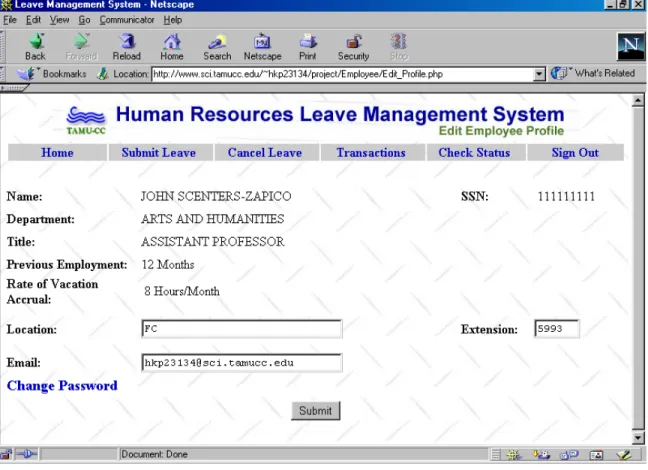648x470 pixels.
Task: Click the TAMU-CC logo
Action: (x=86, y=120)
